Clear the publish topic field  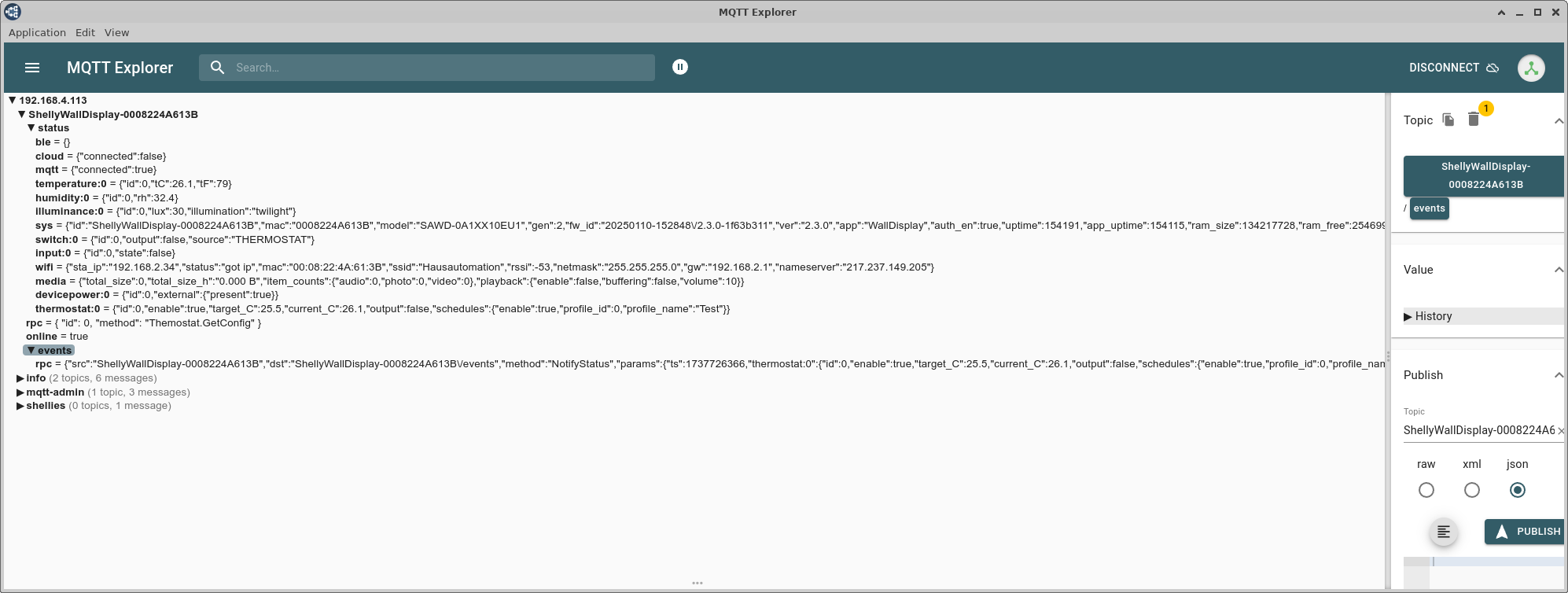coord(1561,431)
